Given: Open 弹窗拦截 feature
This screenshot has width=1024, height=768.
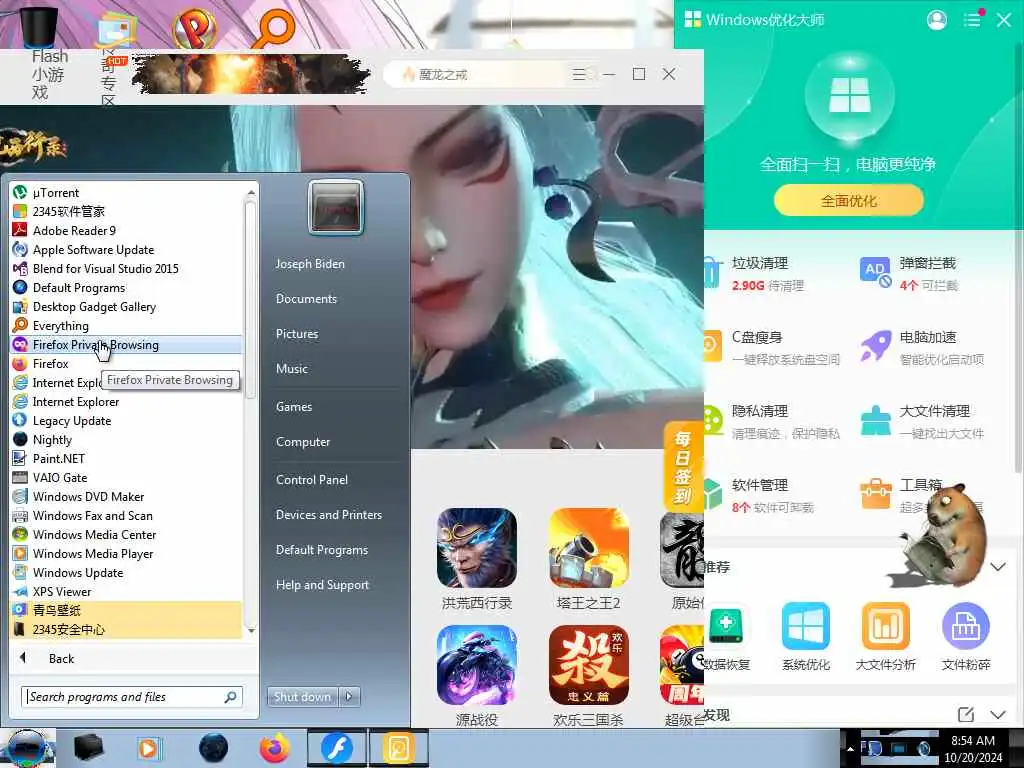Looking at the screenshot, I should [x=908, y=274].
